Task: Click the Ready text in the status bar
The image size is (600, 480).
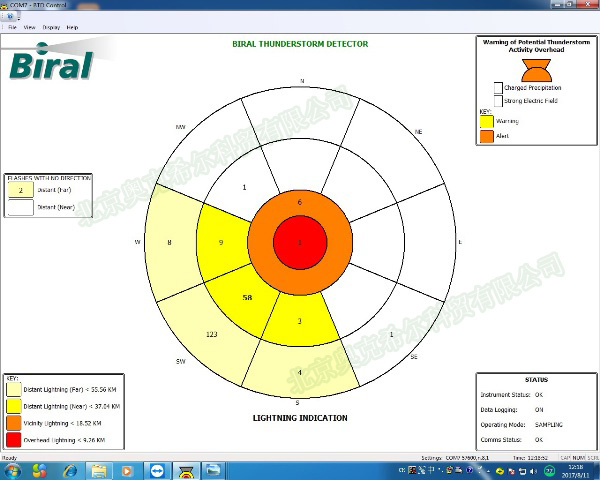Action: (10, 458)
